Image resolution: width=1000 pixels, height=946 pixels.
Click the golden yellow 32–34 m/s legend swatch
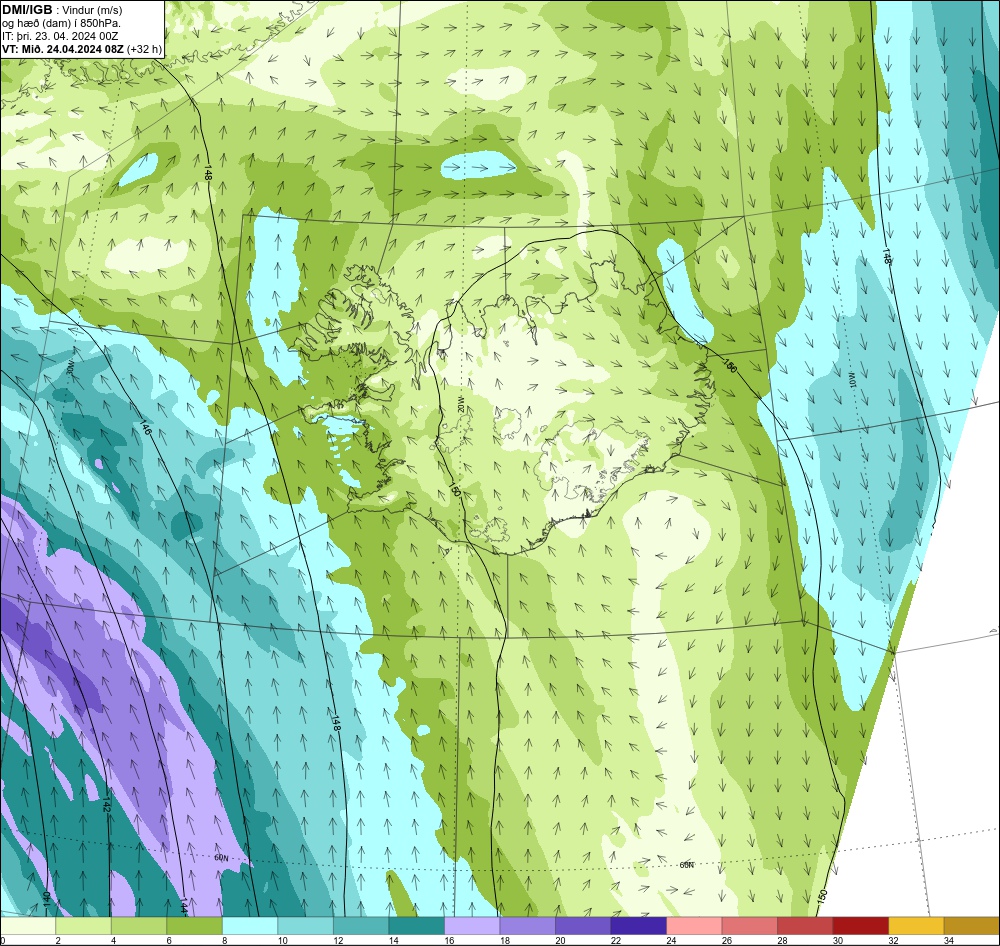coord(916,926)
